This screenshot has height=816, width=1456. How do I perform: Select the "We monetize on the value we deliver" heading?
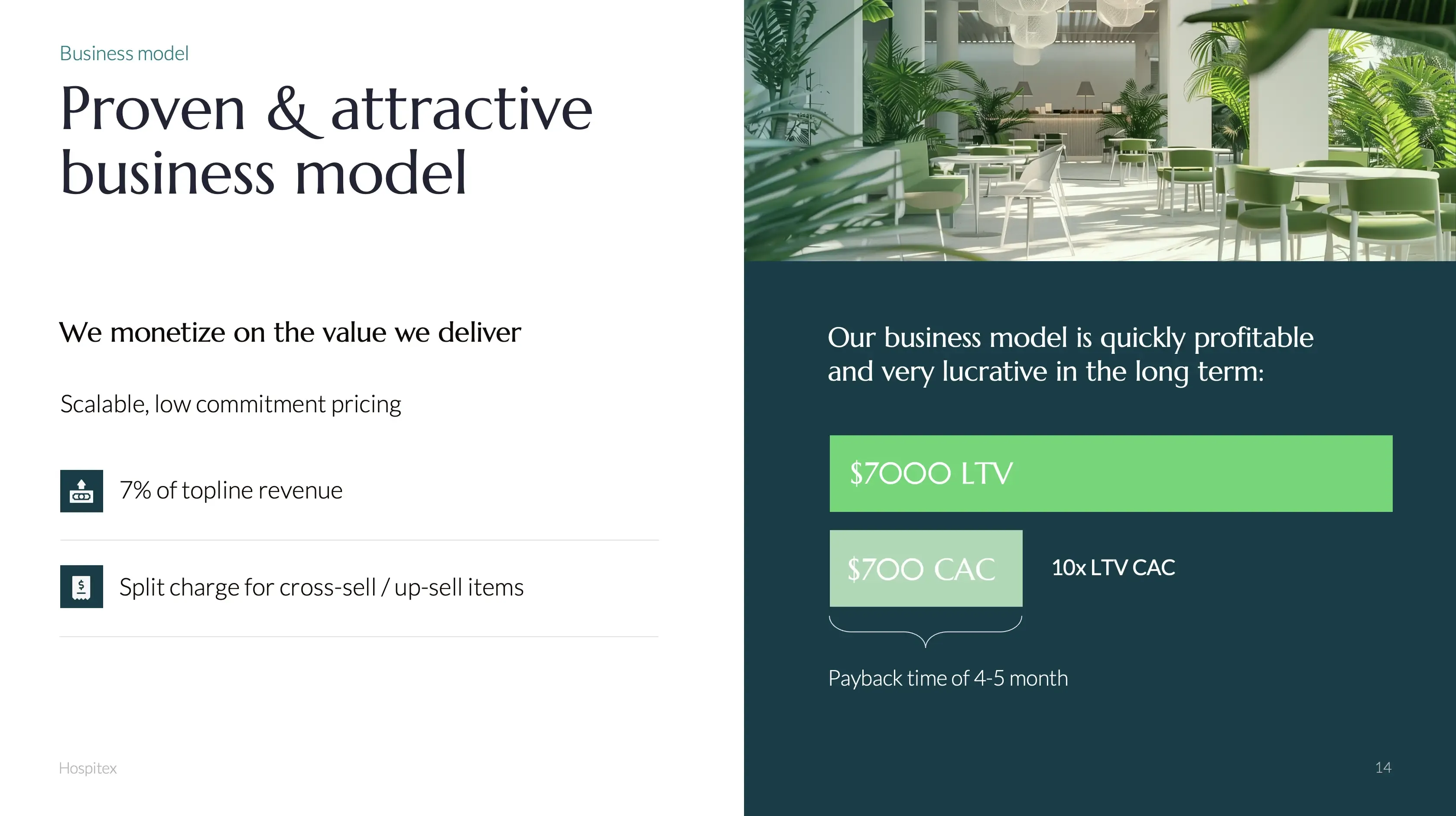[x=290, y=332]
